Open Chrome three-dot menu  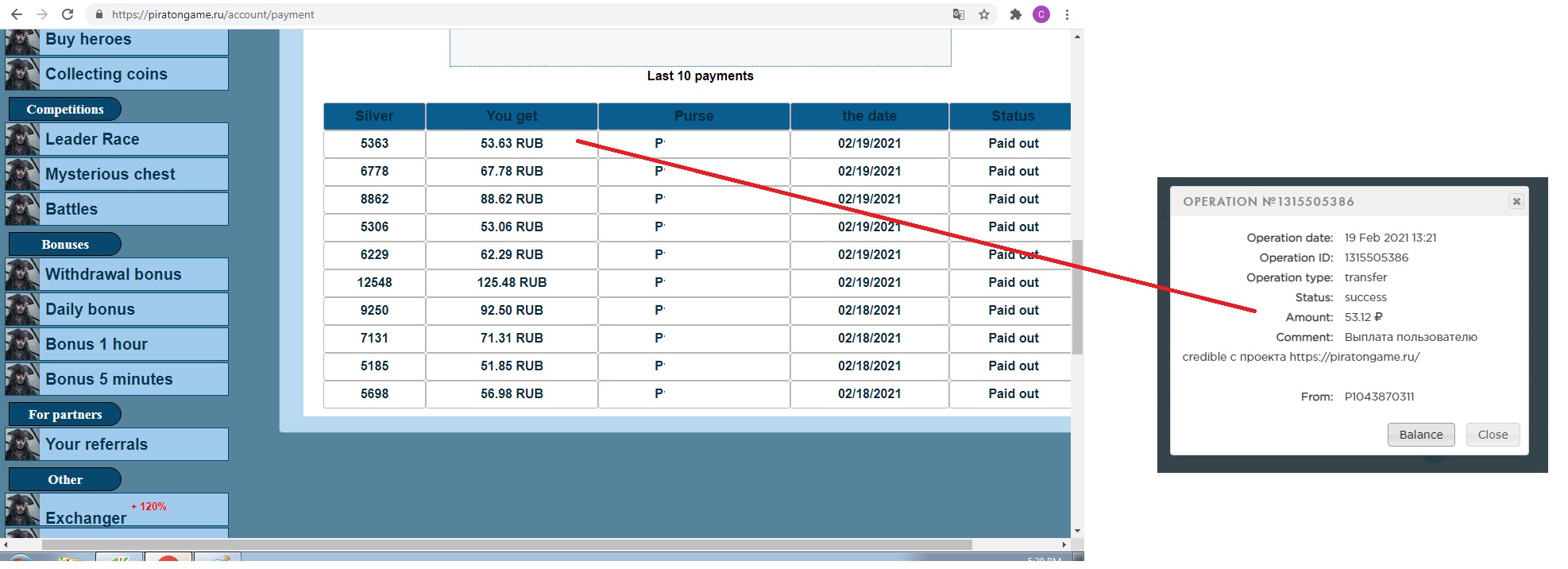(x=1067, y=14)
